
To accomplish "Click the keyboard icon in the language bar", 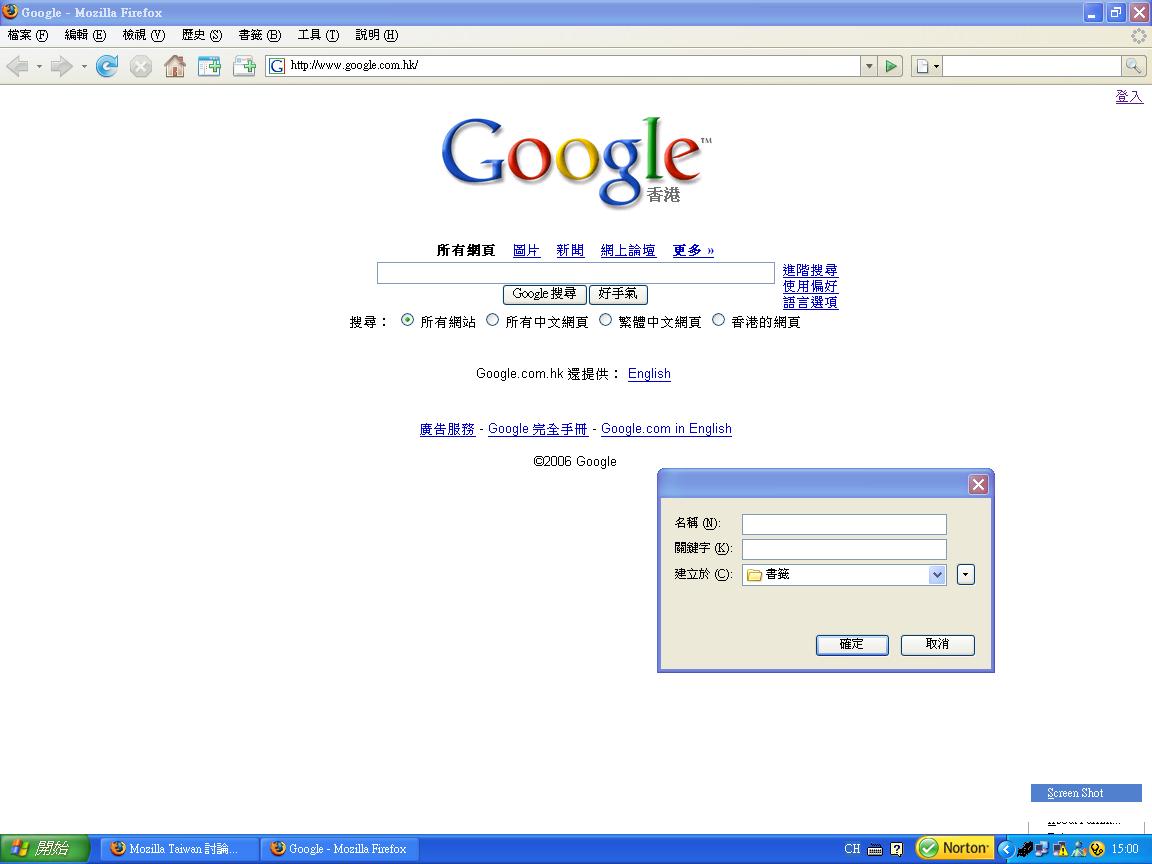I will pos(874,849).
